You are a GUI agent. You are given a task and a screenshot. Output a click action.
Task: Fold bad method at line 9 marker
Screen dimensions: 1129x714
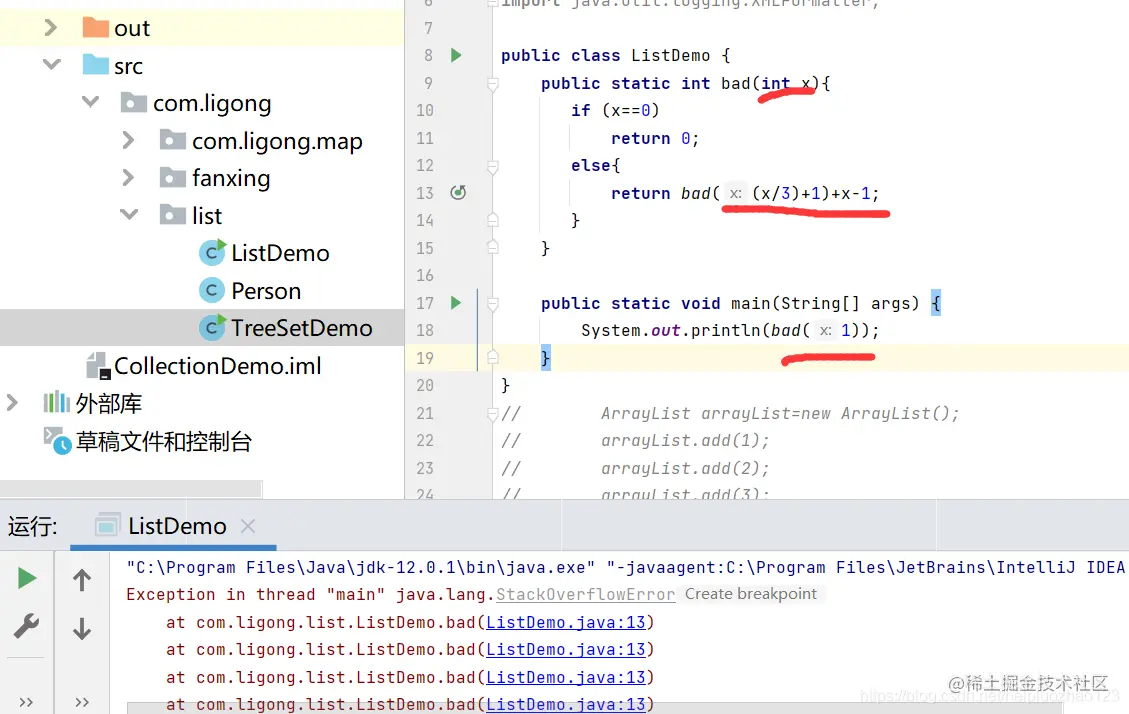coord(492,84)
